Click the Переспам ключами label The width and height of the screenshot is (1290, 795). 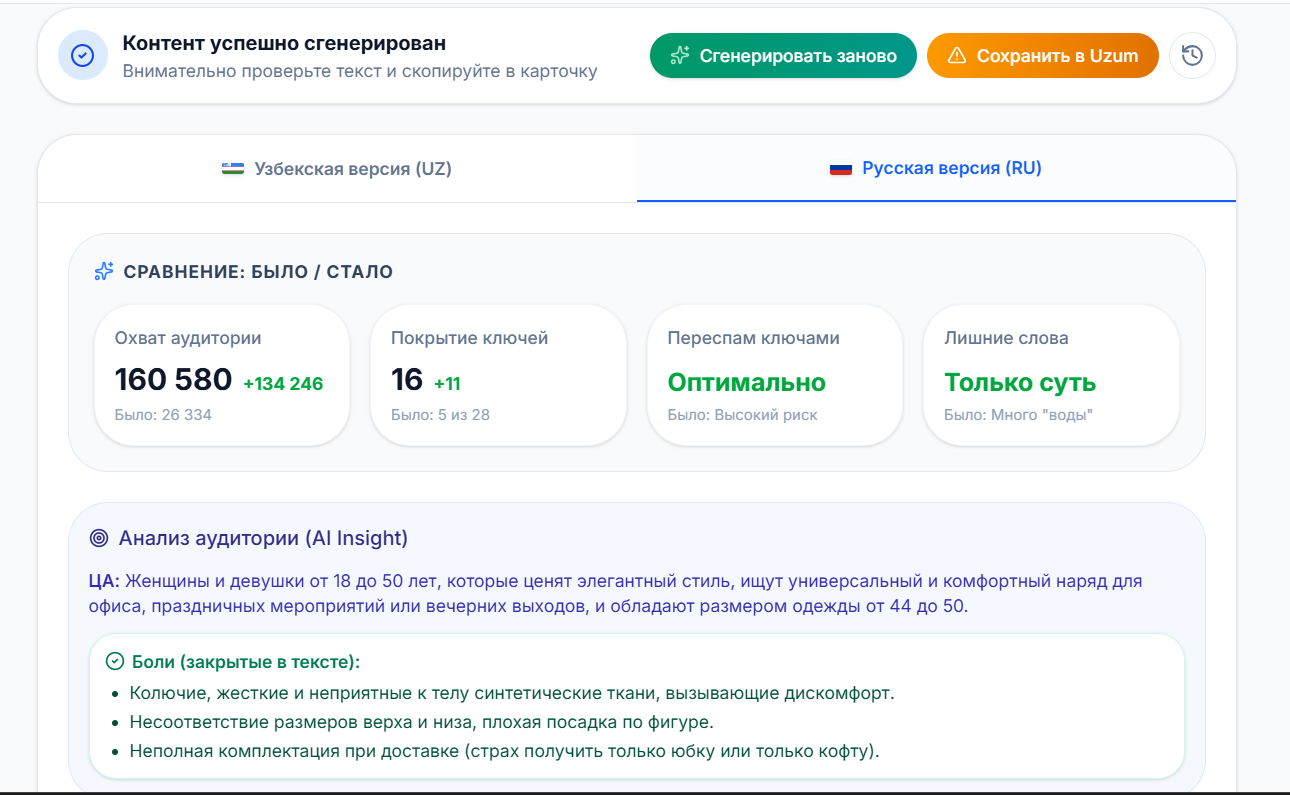click(754, 338)
